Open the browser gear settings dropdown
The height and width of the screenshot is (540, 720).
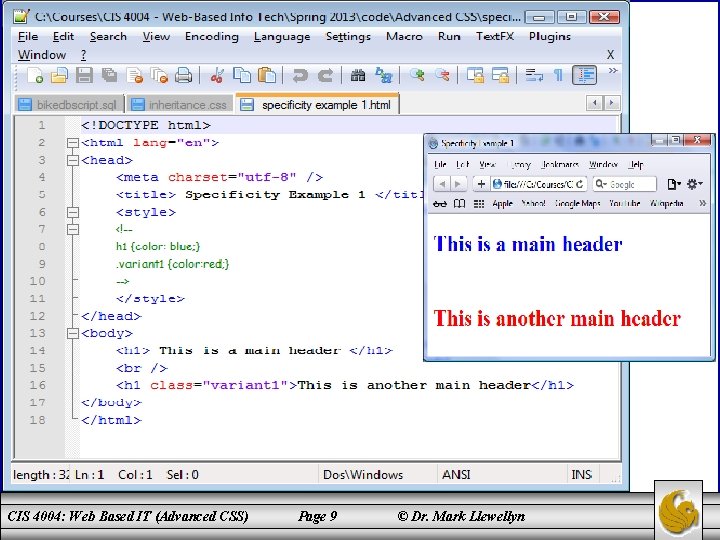pos(695,184)
